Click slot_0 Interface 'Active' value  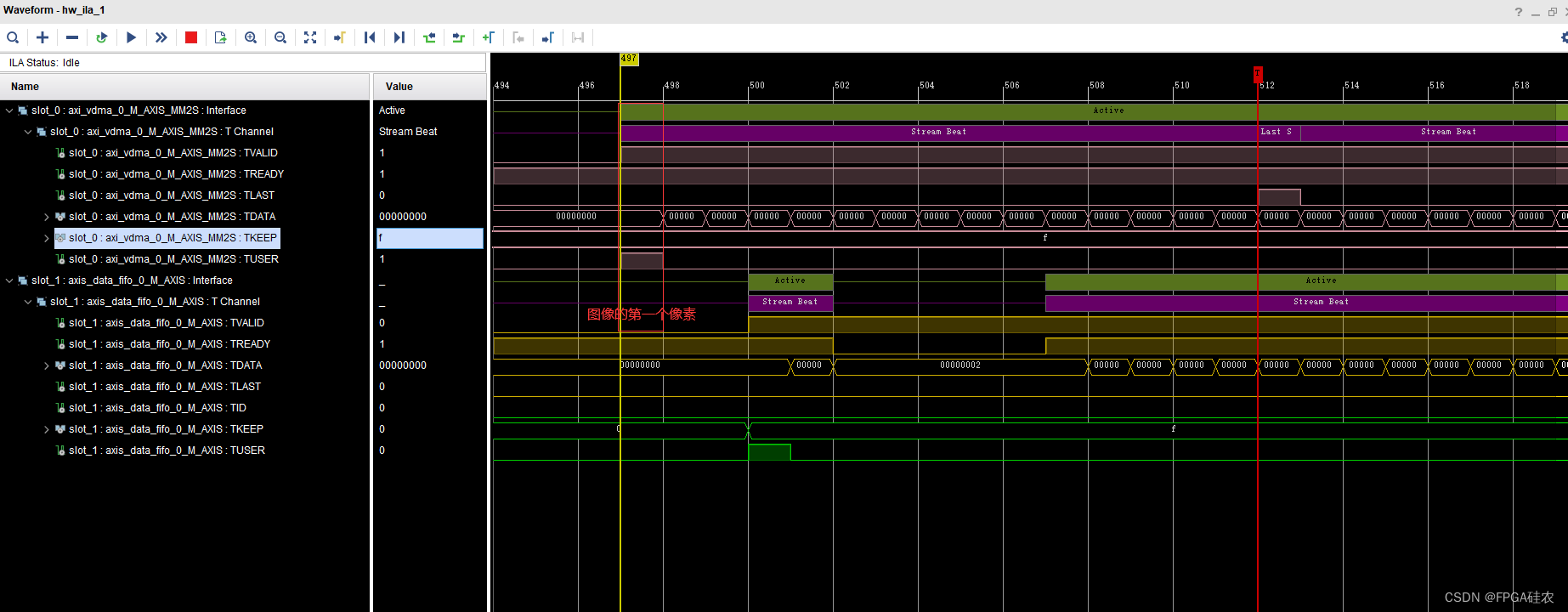point(392,110)
